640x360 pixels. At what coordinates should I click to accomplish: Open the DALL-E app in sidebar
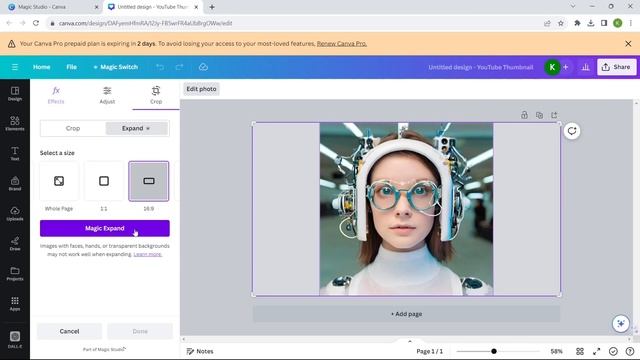click(x=15, y=339)
